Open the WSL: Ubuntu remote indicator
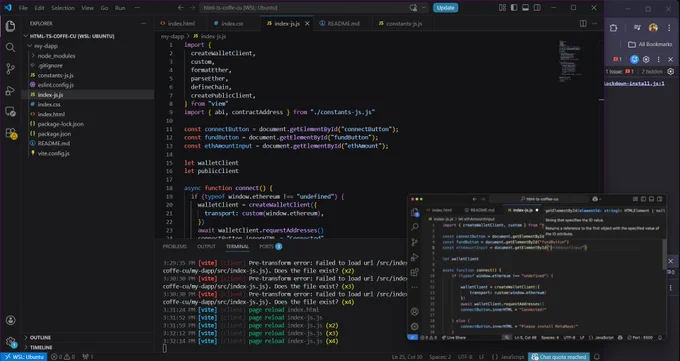Image resolution: width=680 pixels, height=361 pixels. (x=24, y=357)
